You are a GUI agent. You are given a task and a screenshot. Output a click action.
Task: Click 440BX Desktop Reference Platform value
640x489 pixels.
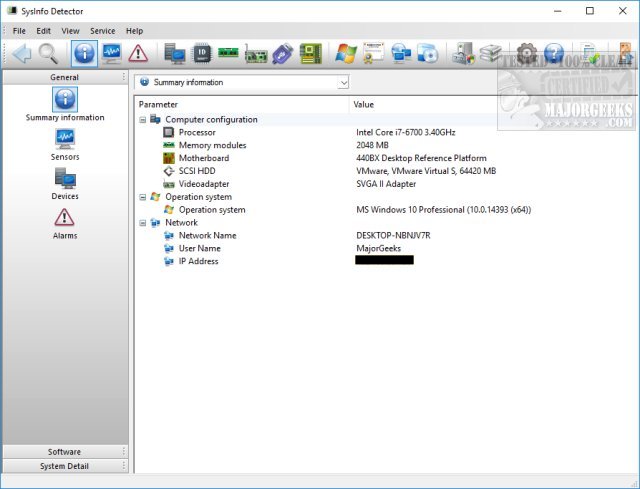coord(421,158)
